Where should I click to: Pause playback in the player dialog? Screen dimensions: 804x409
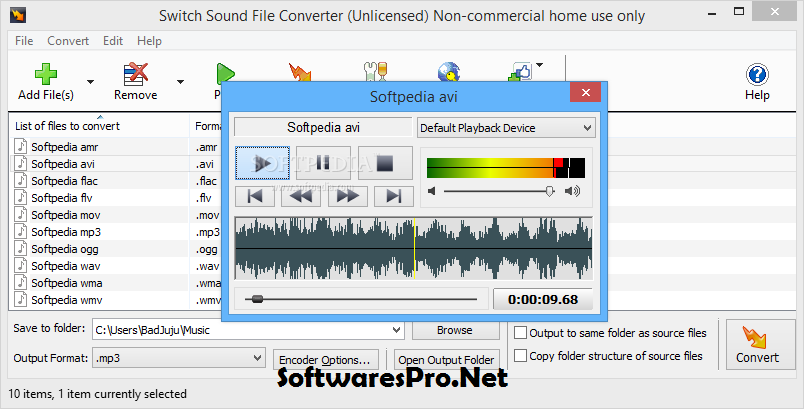(x=324, y=163)
